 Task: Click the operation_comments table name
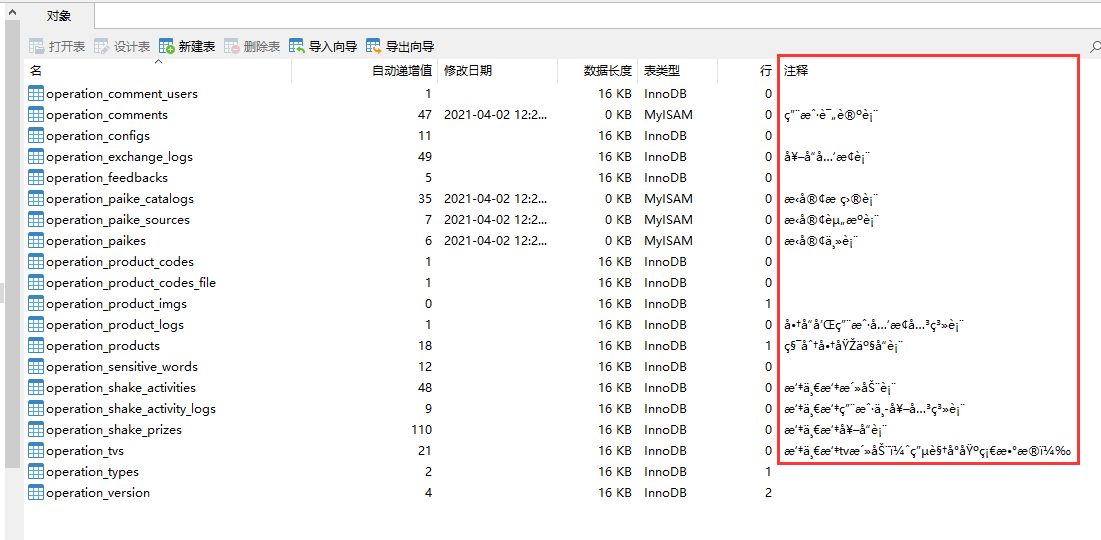[x=107, y=114]
